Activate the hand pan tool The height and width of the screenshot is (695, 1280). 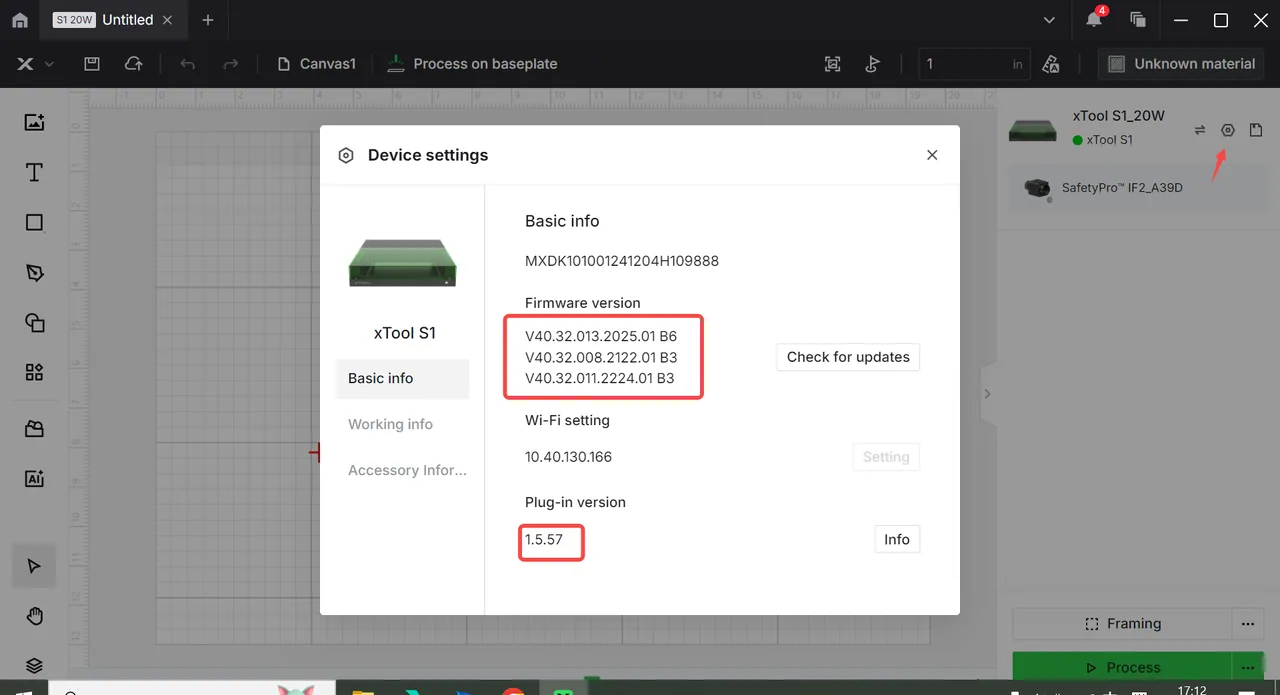(34, 616)
